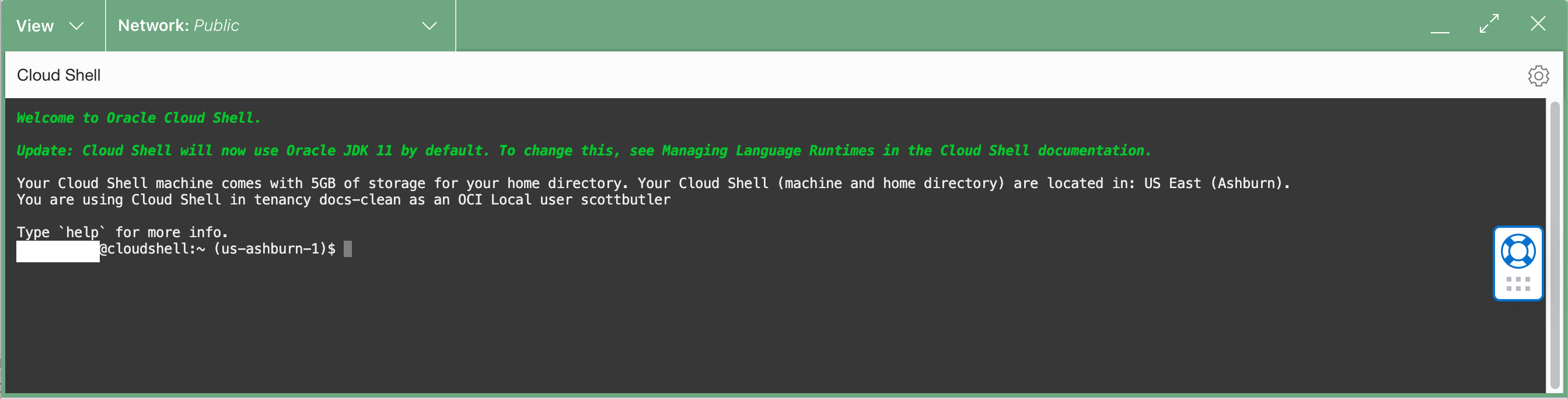
Task: Close the Cloud Shell window
Action: 1539,25
